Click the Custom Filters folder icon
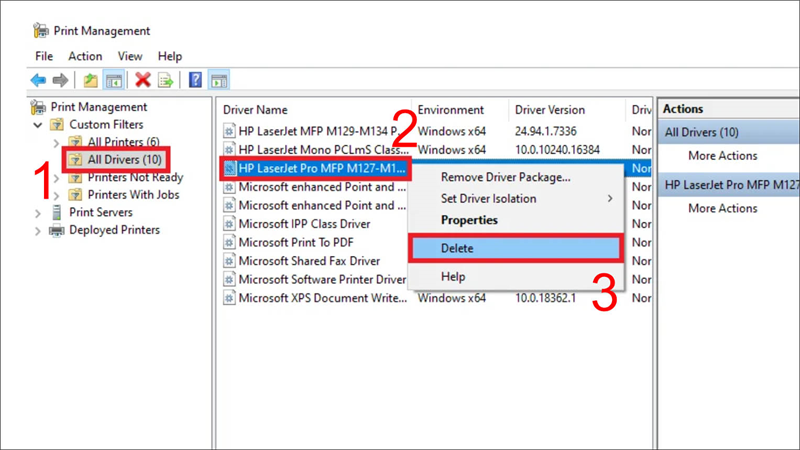This screenshot has width=800, height=450. point(57,124)
